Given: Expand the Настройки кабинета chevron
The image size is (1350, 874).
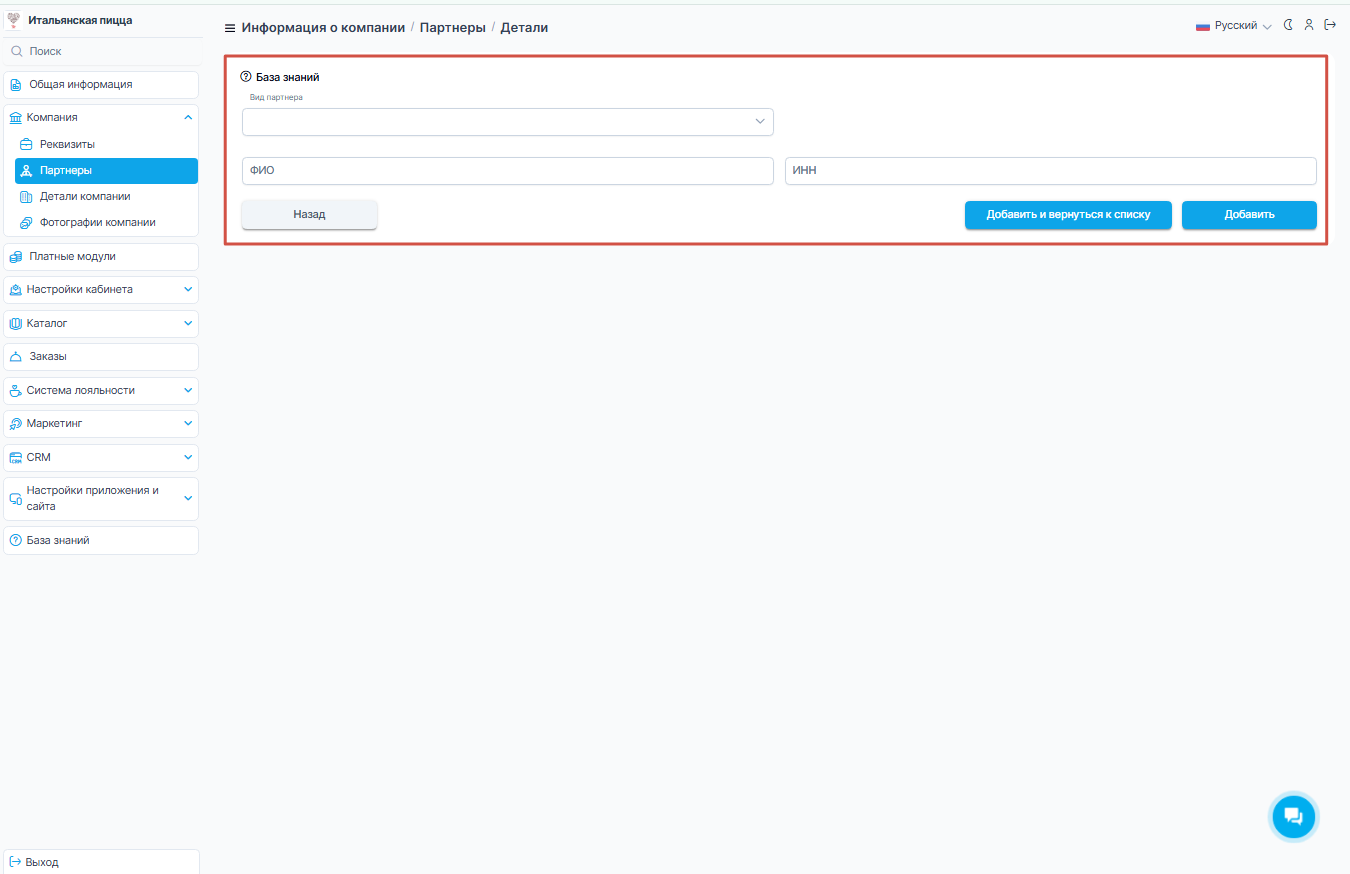Looking at the screenshot, I should coord(188,290).
